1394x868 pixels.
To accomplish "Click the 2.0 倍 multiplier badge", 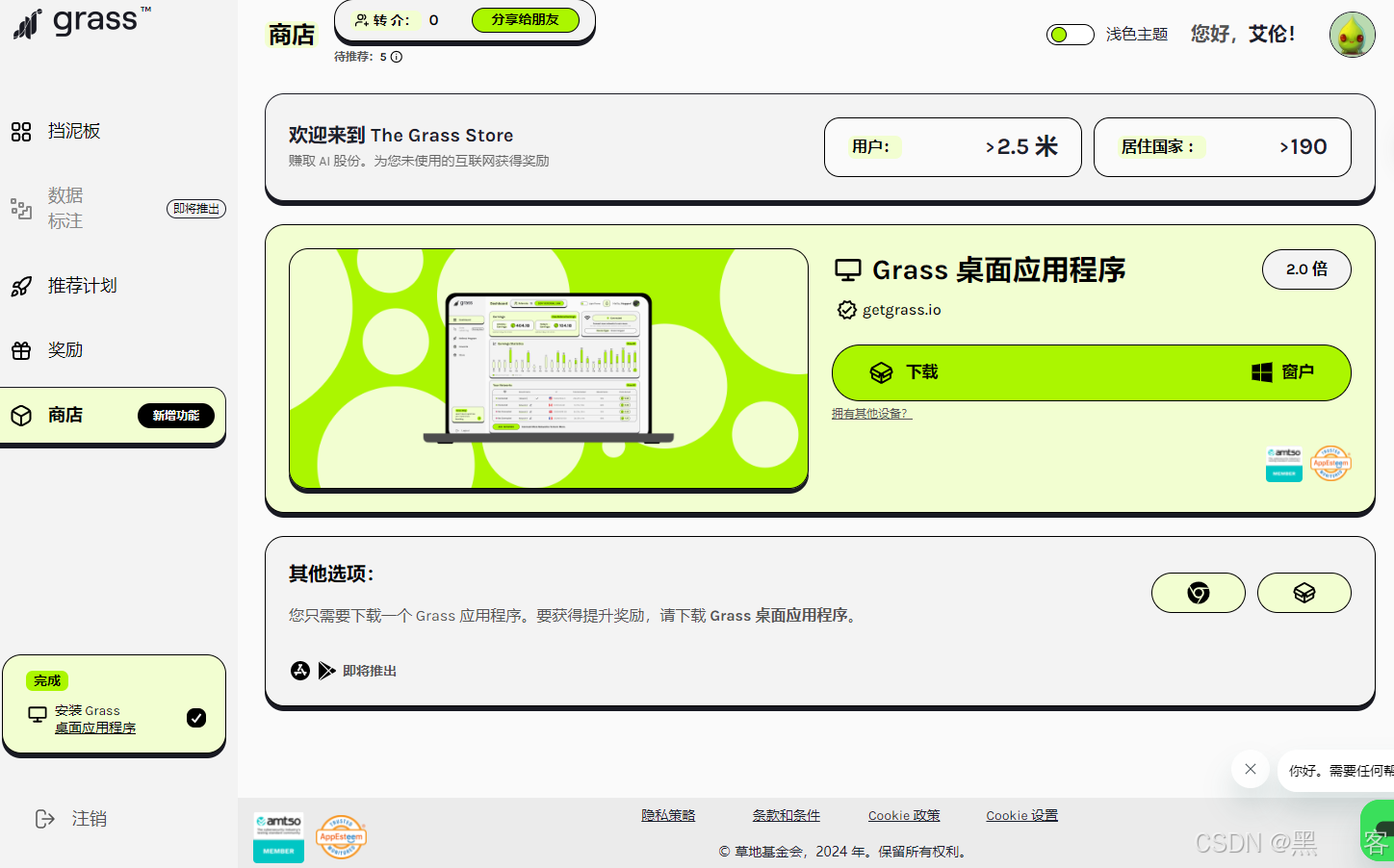I will coord(1306,269).
